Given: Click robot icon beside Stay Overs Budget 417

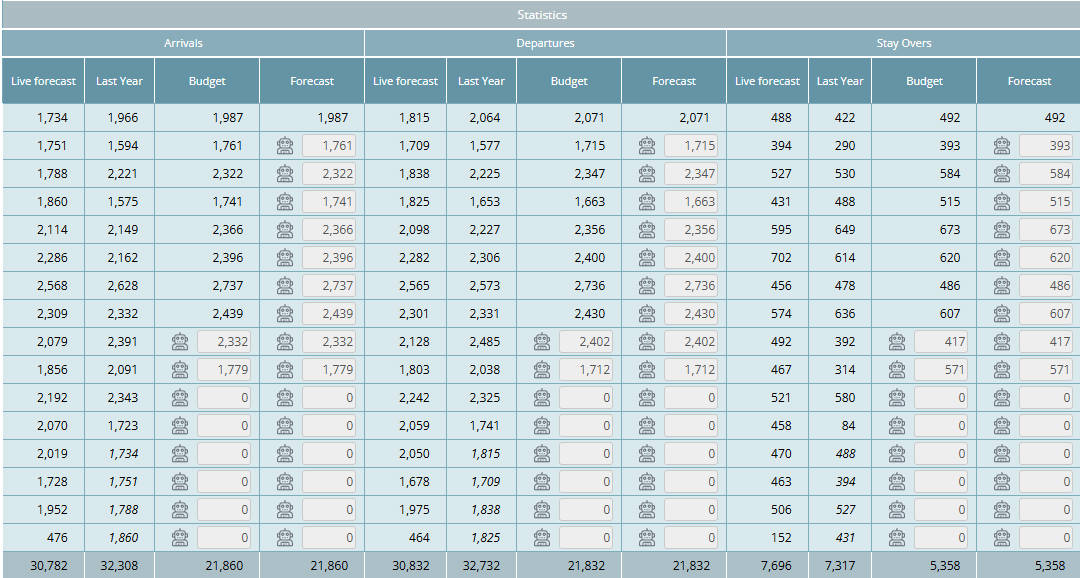Looking at the screenshot, I should tap(896, 342).
